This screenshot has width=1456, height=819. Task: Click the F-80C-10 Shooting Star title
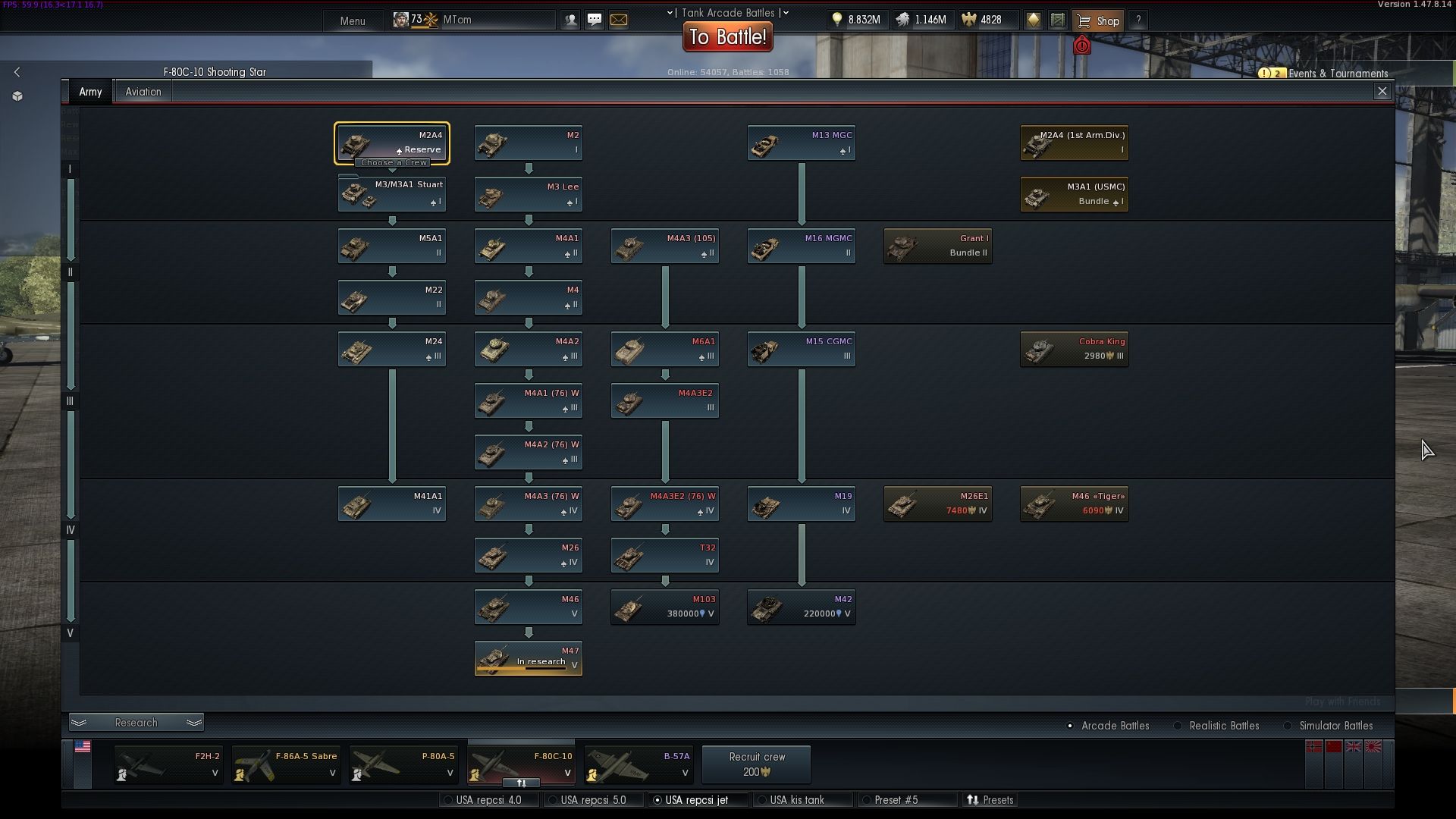(215, 72)
